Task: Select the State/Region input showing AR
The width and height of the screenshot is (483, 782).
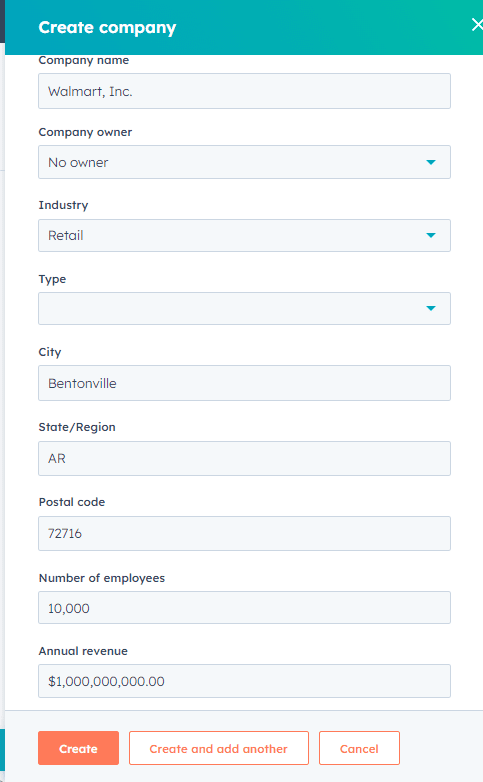Action: (244, 458)
